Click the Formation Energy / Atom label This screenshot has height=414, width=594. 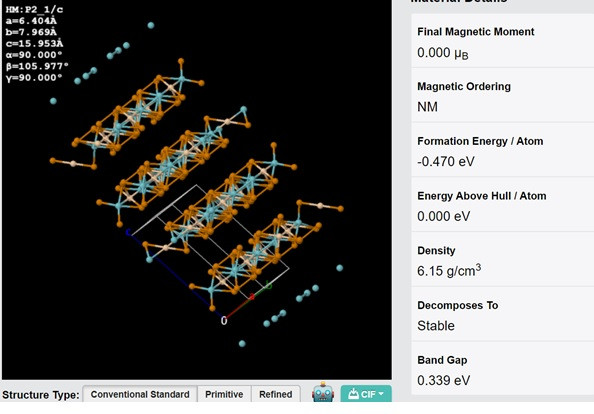(480, 141)
